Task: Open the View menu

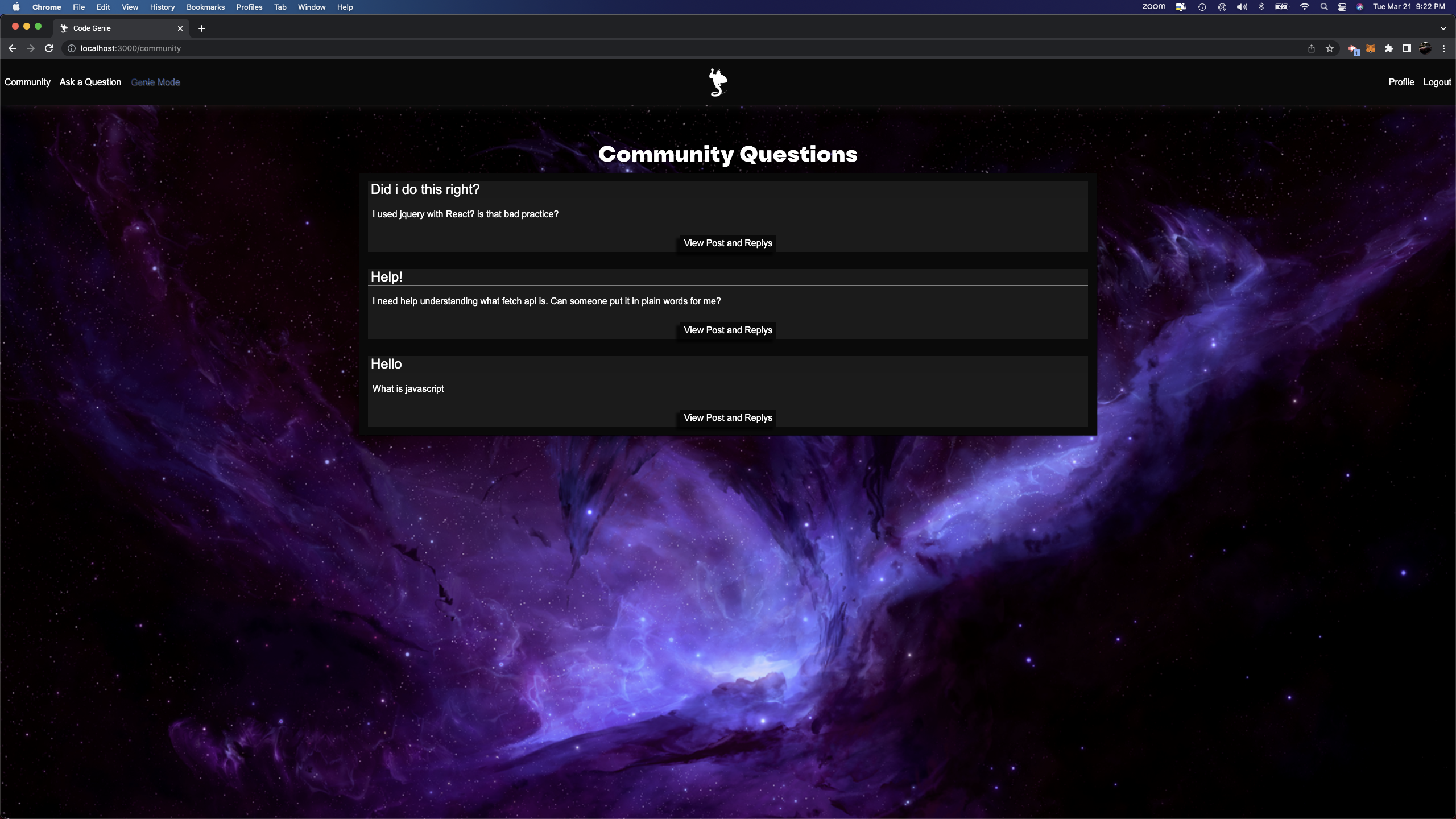Action: 130,7
